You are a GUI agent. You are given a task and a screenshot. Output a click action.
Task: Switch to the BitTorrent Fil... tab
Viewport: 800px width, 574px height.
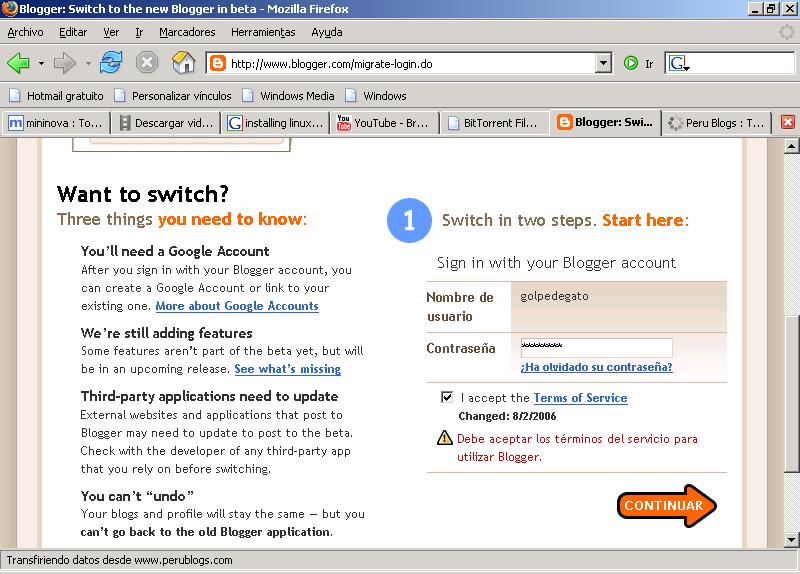point(494,123)
